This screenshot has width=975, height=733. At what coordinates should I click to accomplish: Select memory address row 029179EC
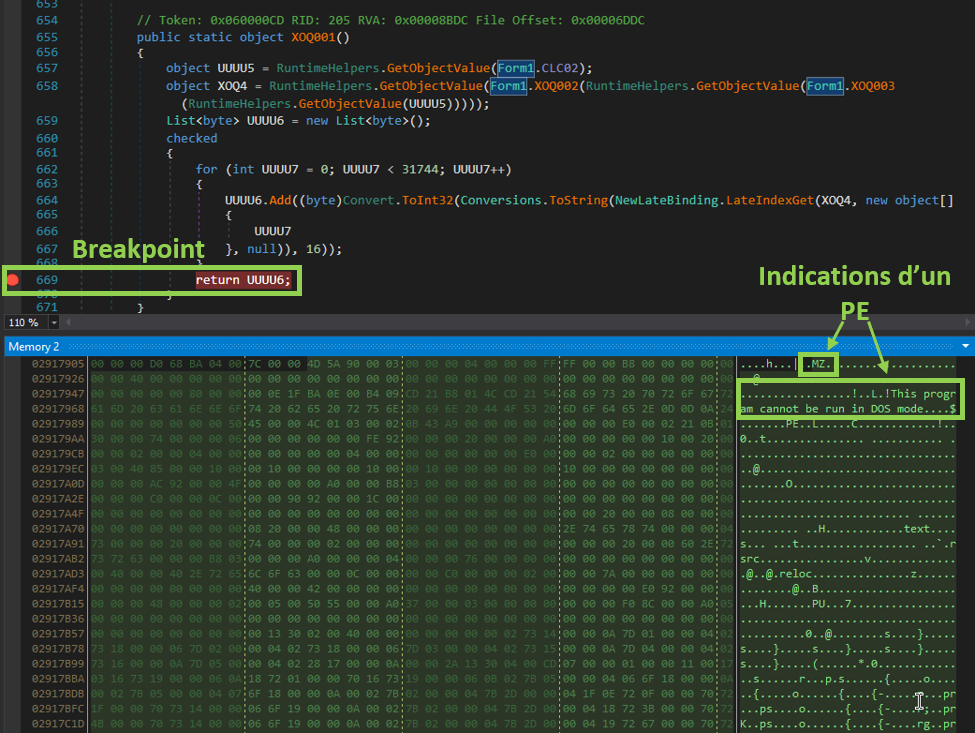57,469
